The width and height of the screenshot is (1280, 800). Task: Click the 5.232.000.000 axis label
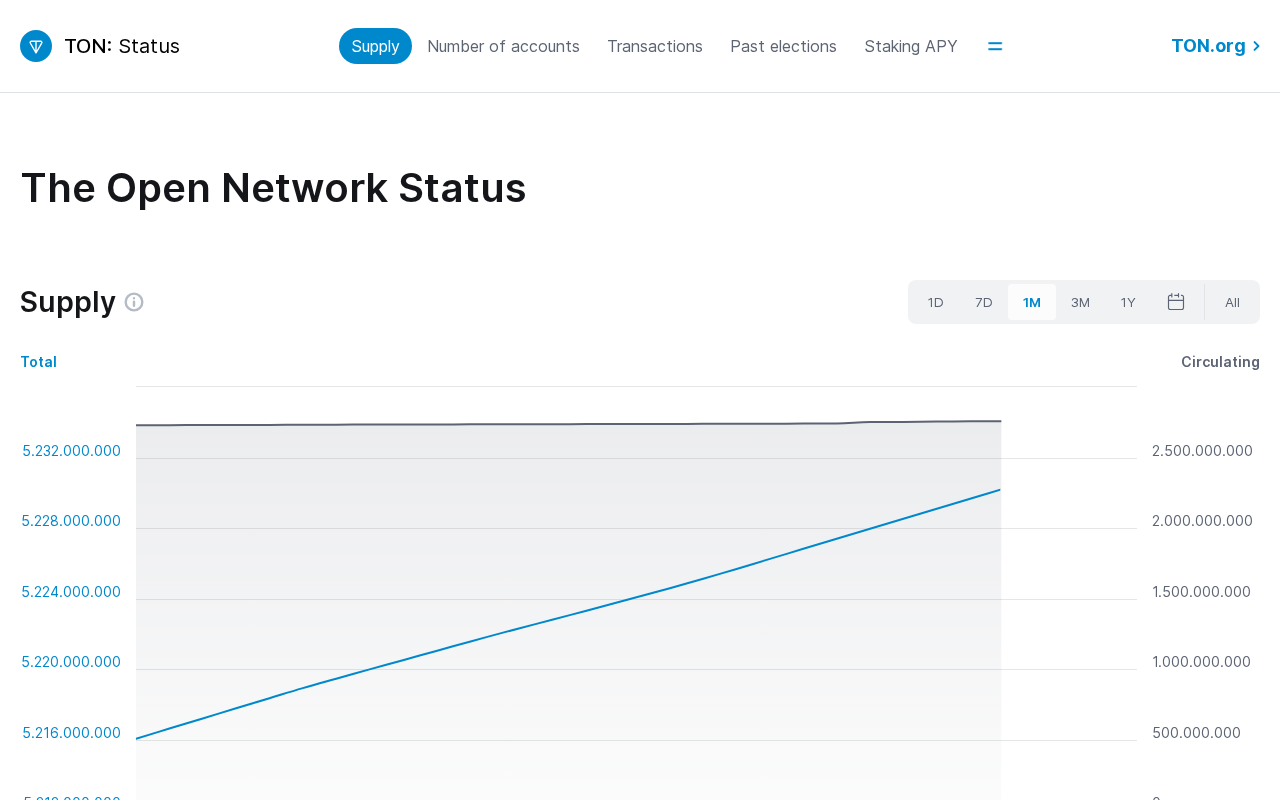pyautogui.click(x=71, y=451)
